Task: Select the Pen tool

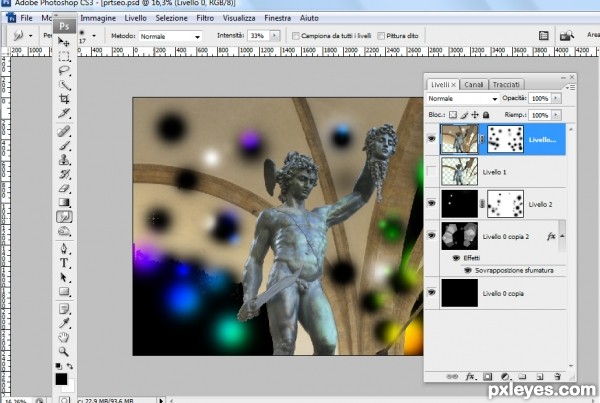Action: tap(64, 249)
